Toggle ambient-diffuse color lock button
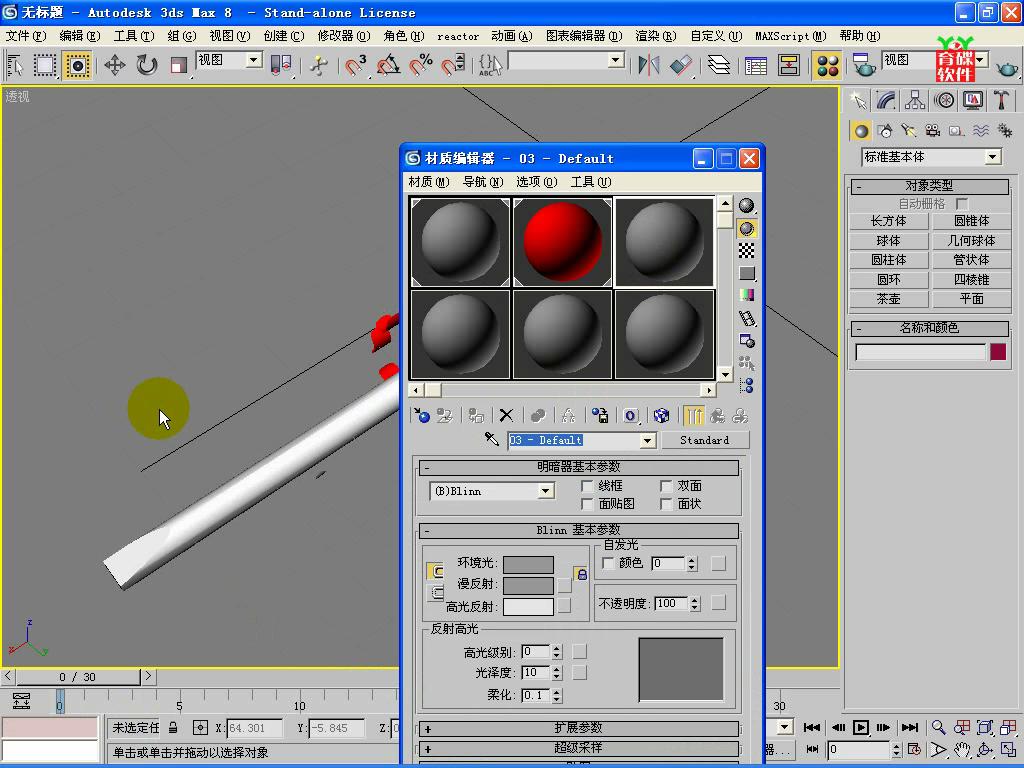 pyautogui.click(x=581, y=574)
